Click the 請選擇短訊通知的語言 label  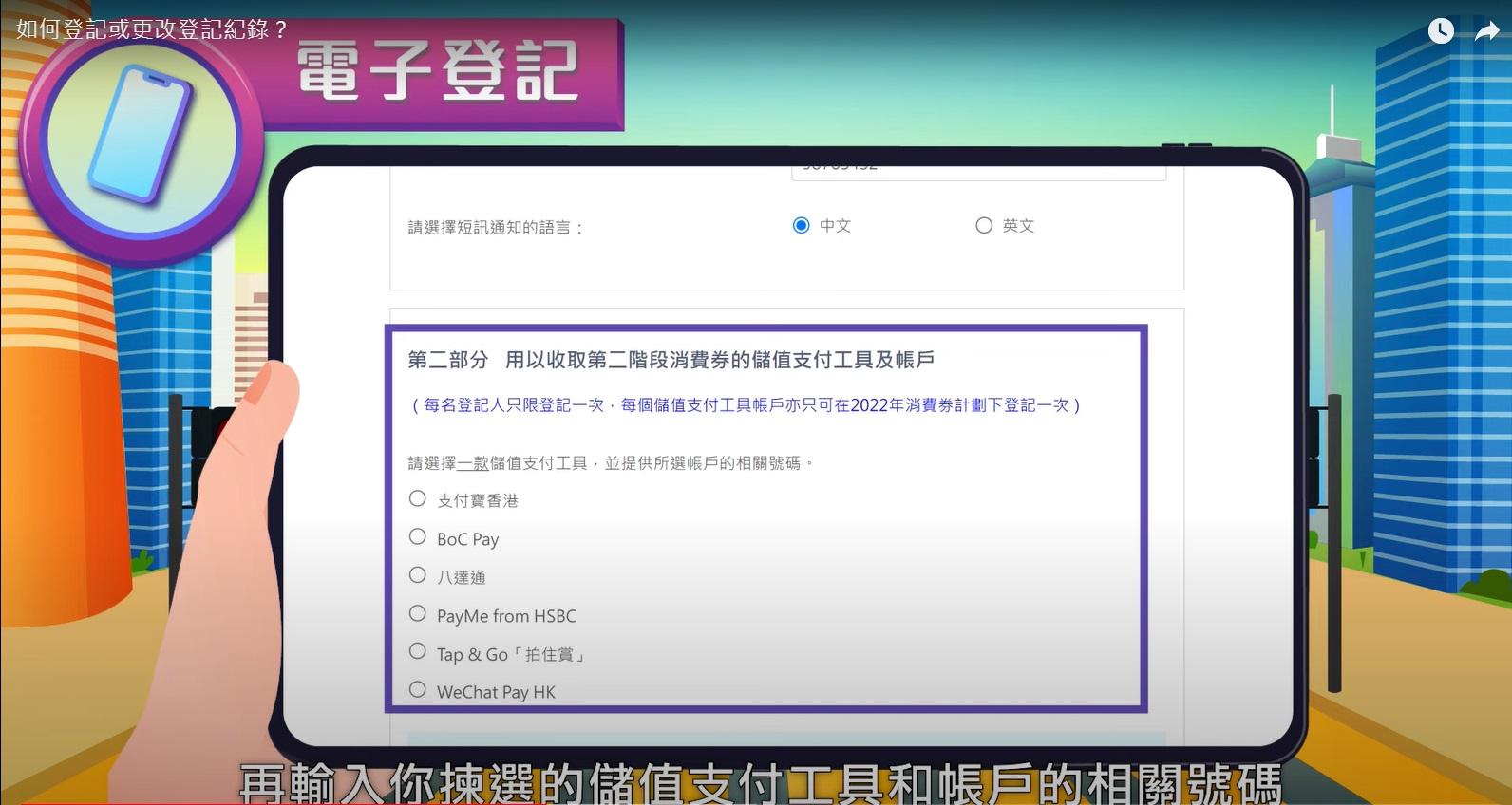tap(495, 228)
